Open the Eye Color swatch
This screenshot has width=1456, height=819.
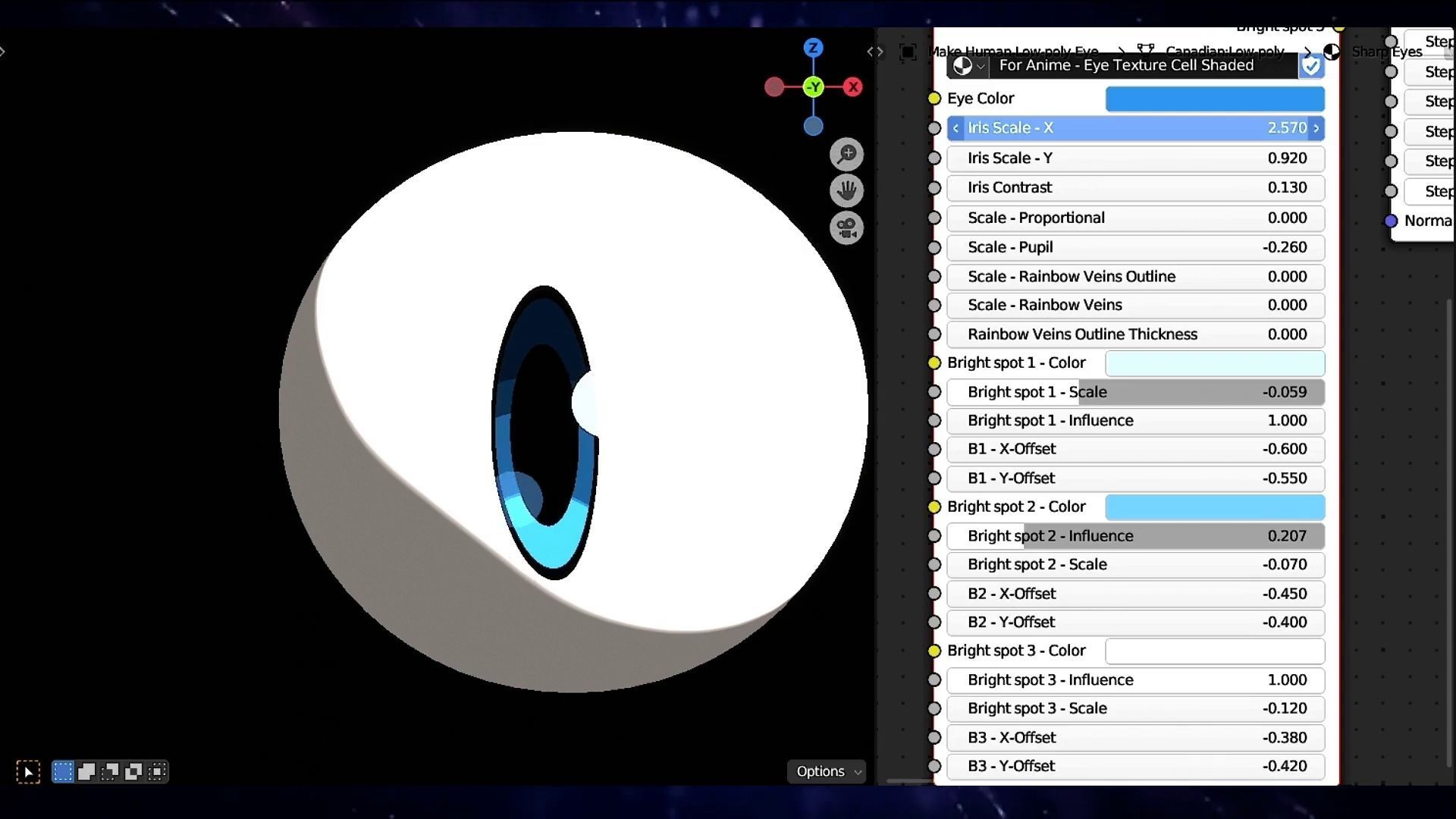tap(1215, 99)
